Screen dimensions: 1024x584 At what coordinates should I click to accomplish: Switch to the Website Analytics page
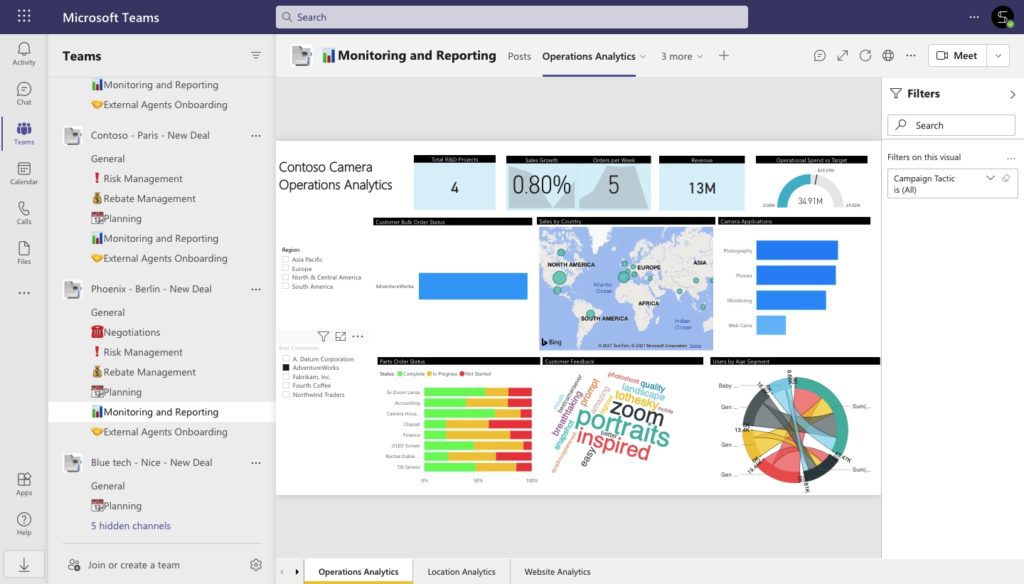tap(557, 572)
